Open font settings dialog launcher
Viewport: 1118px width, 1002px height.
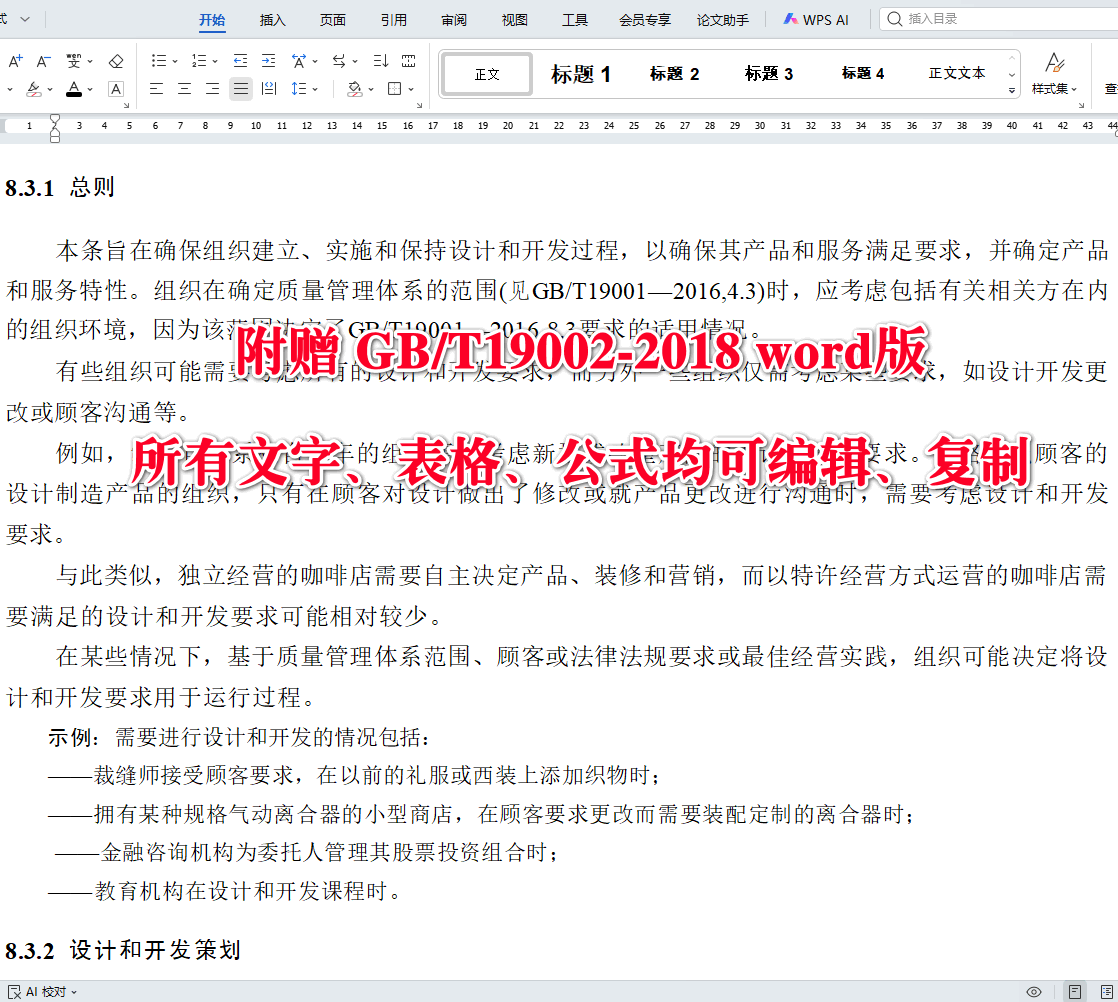tap(127, 106)
